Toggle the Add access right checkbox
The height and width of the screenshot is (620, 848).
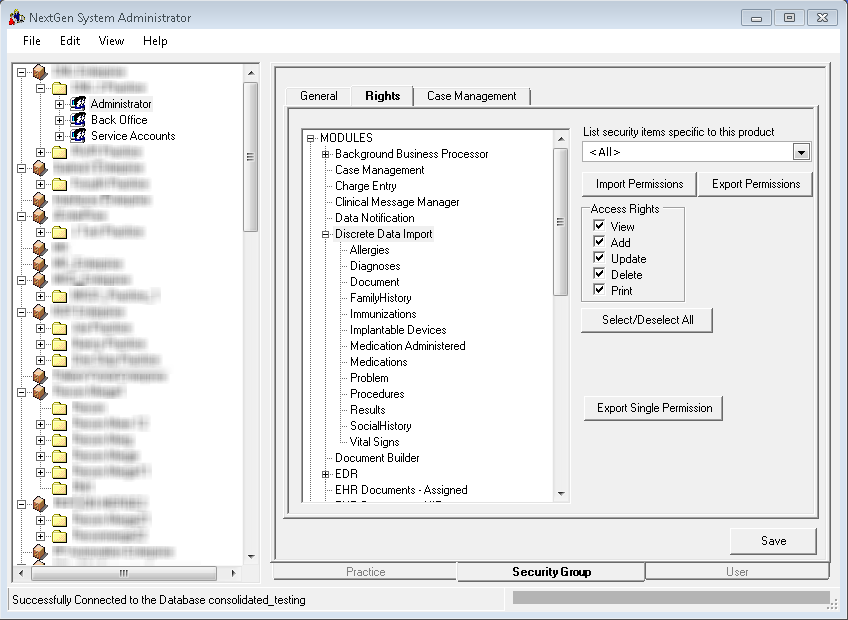tap(599, 242)
